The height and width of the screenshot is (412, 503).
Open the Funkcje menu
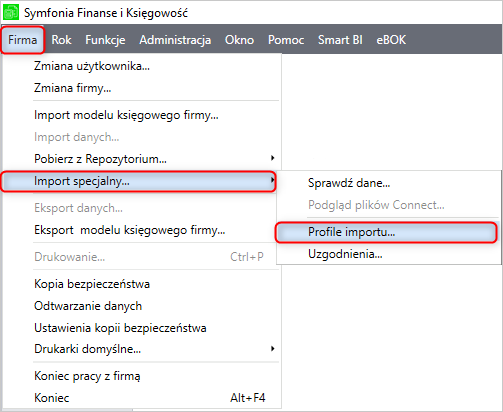coord(105,40)
